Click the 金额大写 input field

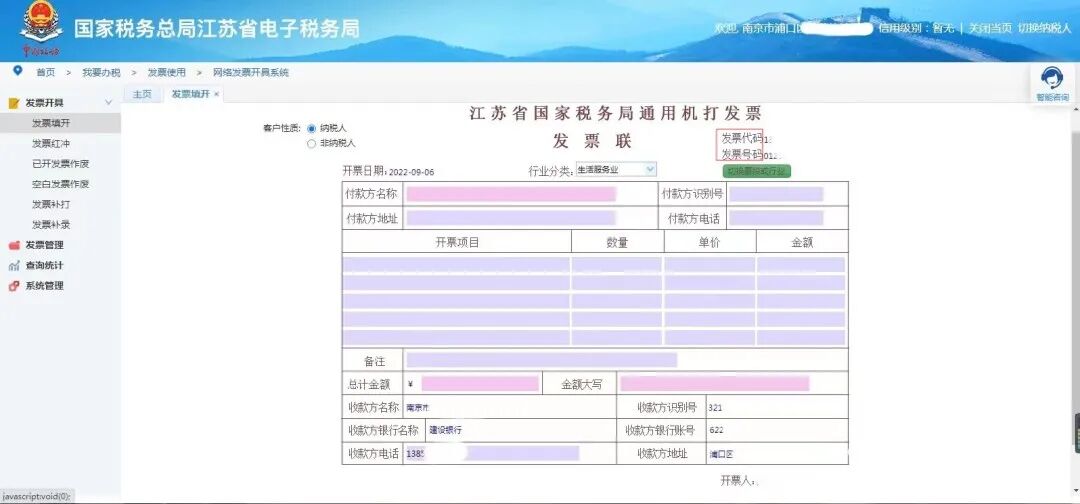coord(714,384)
